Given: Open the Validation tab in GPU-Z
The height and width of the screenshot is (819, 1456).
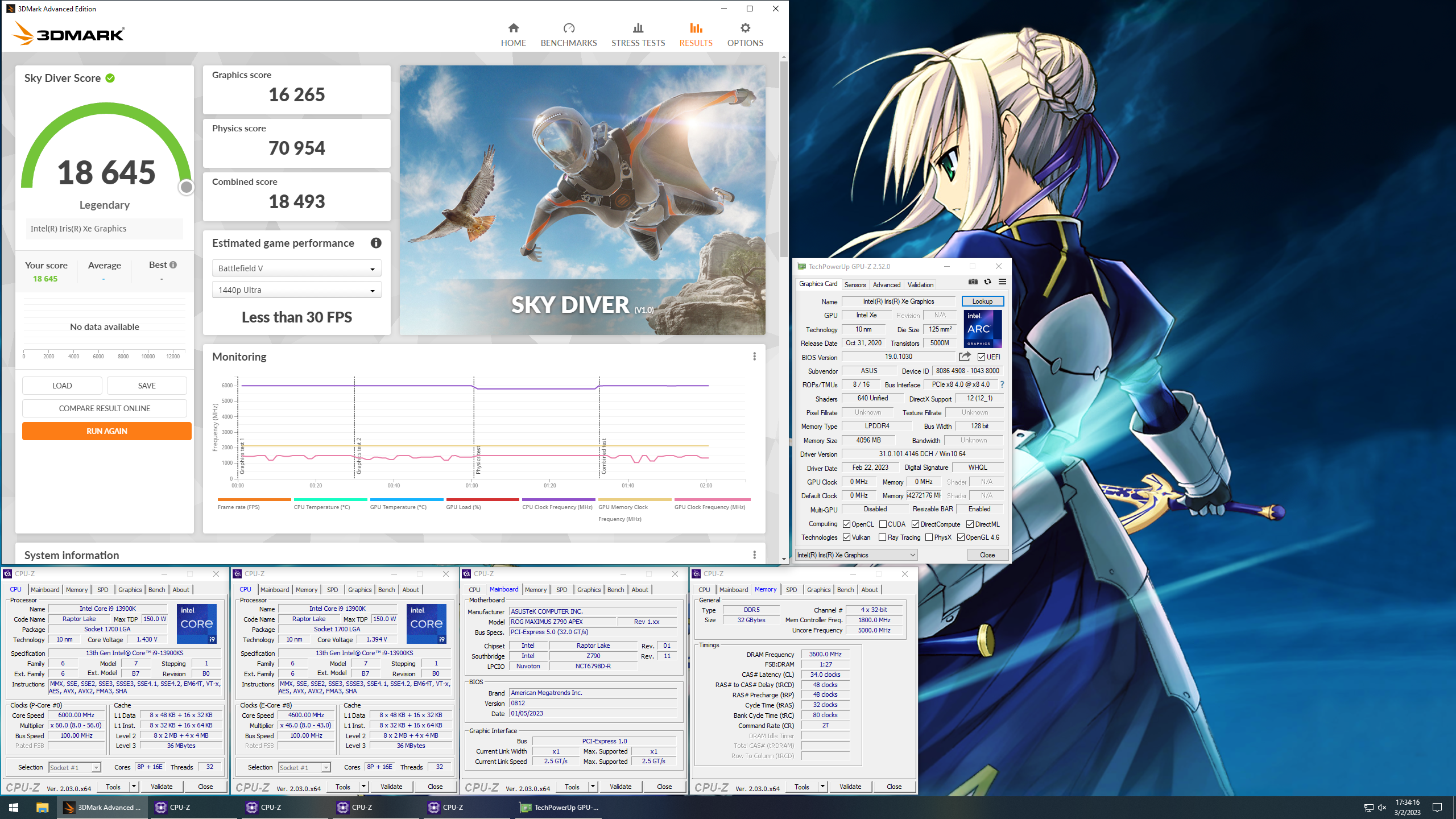Looking at the screenshot, I should [x=920, y=284].
